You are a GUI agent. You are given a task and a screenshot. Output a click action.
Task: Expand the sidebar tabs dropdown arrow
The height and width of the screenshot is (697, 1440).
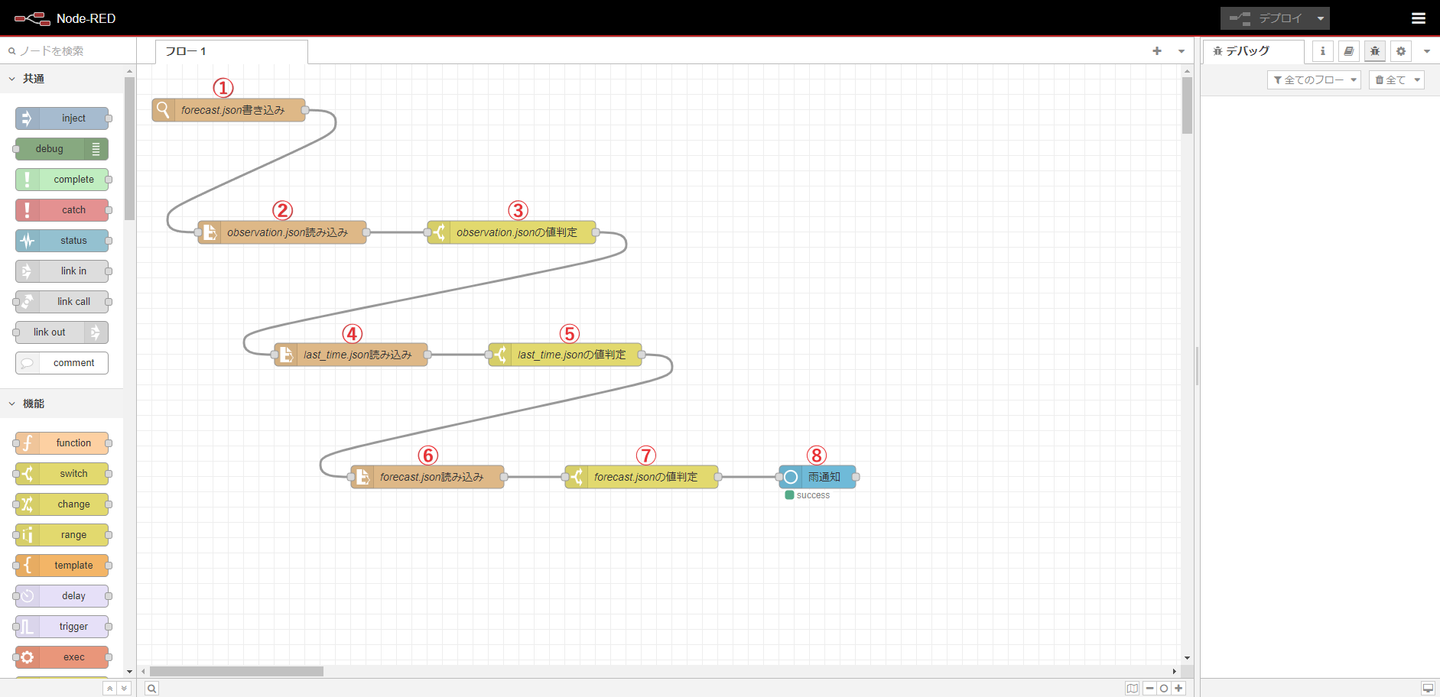(1427, 51)
